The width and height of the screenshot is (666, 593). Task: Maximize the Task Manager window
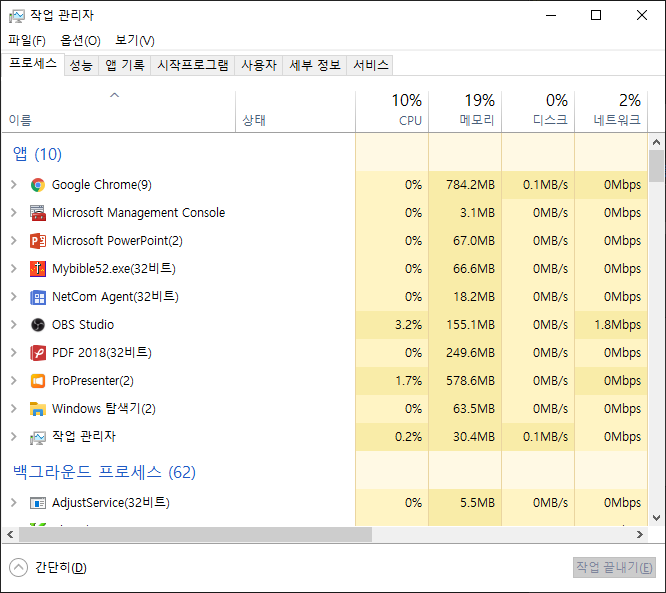pos(596,15)
